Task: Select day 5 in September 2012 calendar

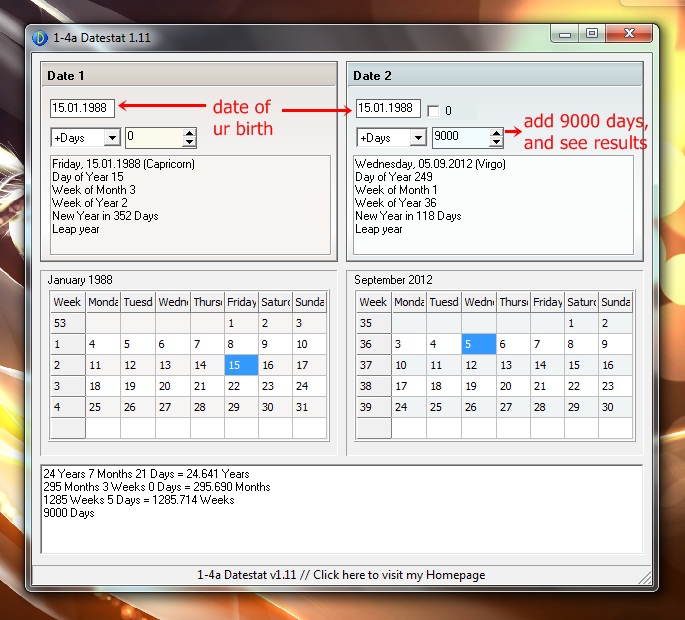Action: click(478, 344)
